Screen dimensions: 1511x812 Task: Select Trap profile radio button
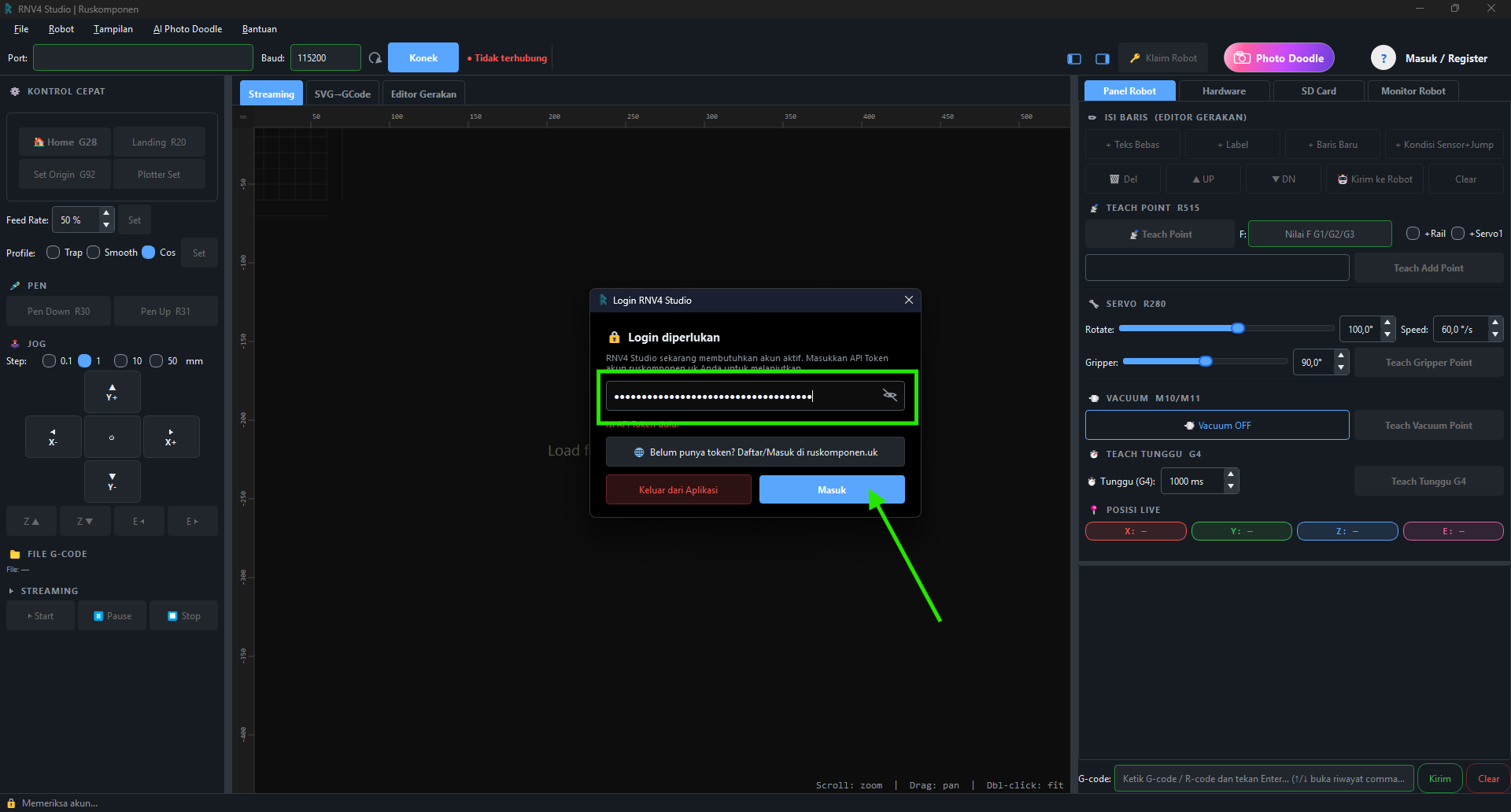click(54, 253)
